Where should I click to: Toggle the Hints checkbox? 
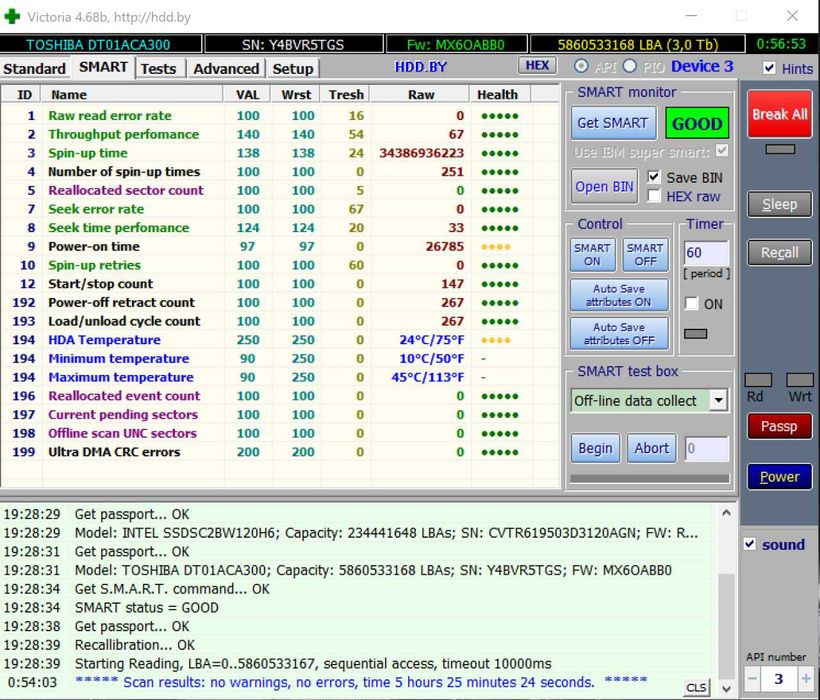pos(769,68)
